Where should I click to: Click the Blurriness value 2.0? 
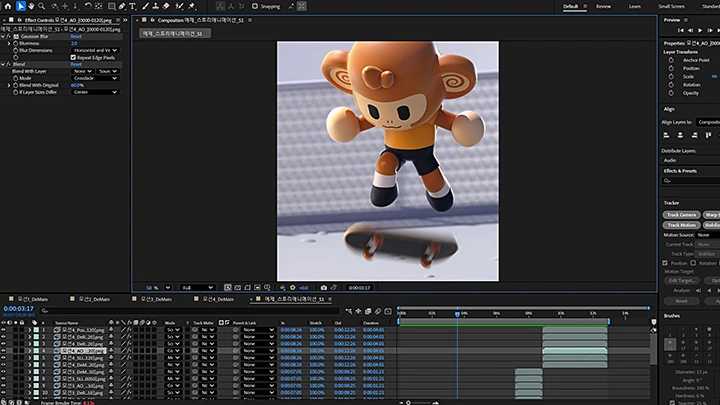pyautogui.click(x=74, y=43)
